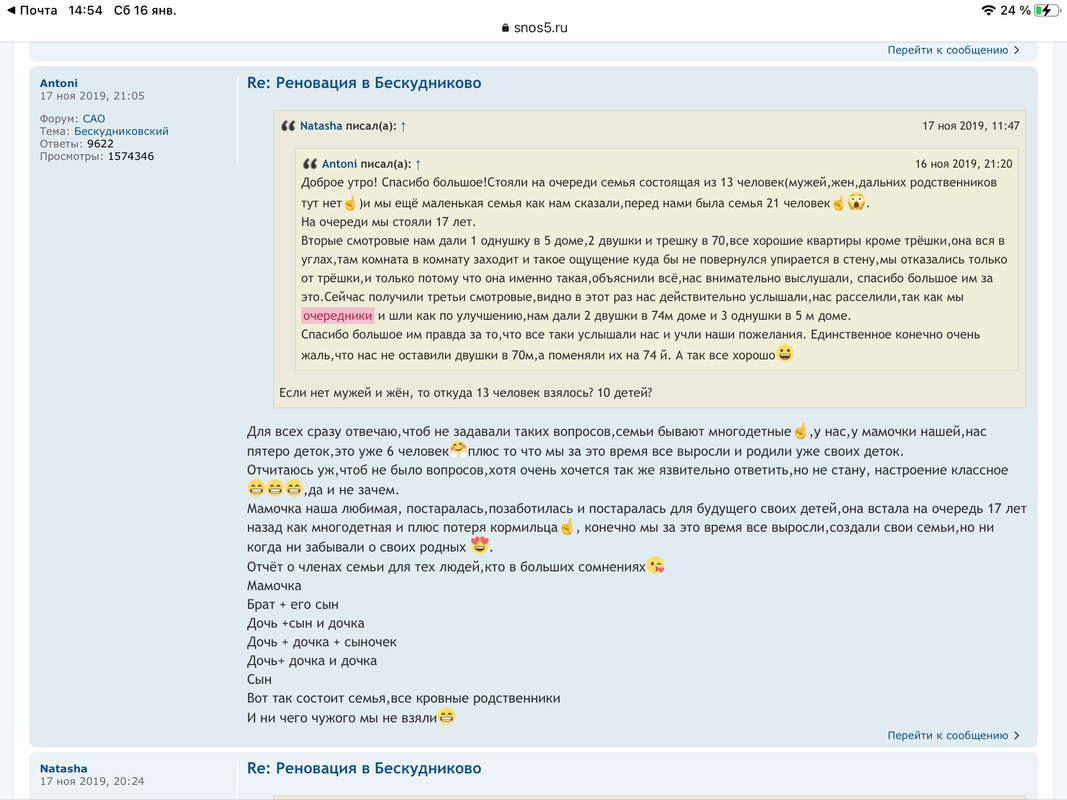Open Natasha's profile in the quote header
Viewport: 1067px width, 800px height.
pyautogui.click(x=321, y=126)
